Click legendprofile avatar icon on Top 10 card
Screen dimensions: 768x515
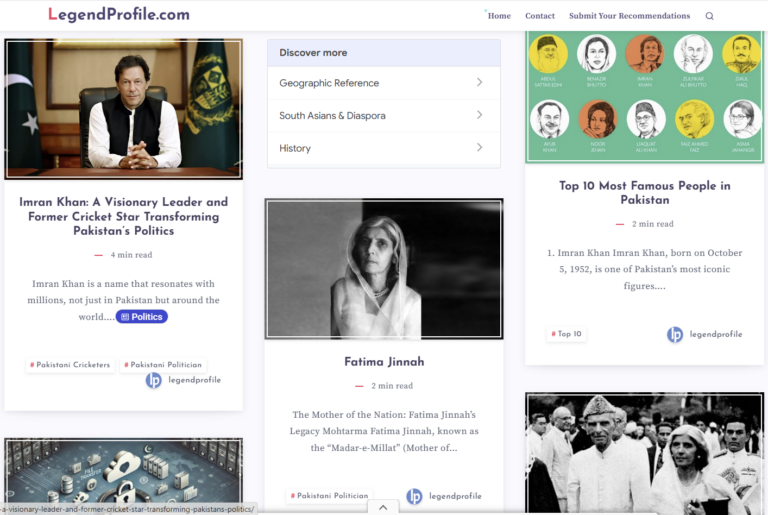point(675,335)
